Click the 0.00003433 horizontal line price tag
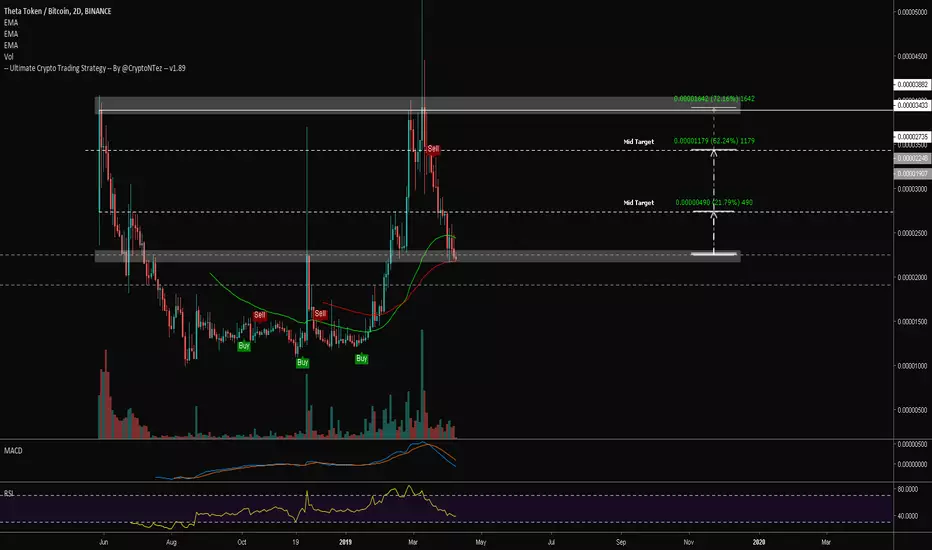Image resolution: width=932 pixels, height=550 pixels. click(x=912, y=105)
